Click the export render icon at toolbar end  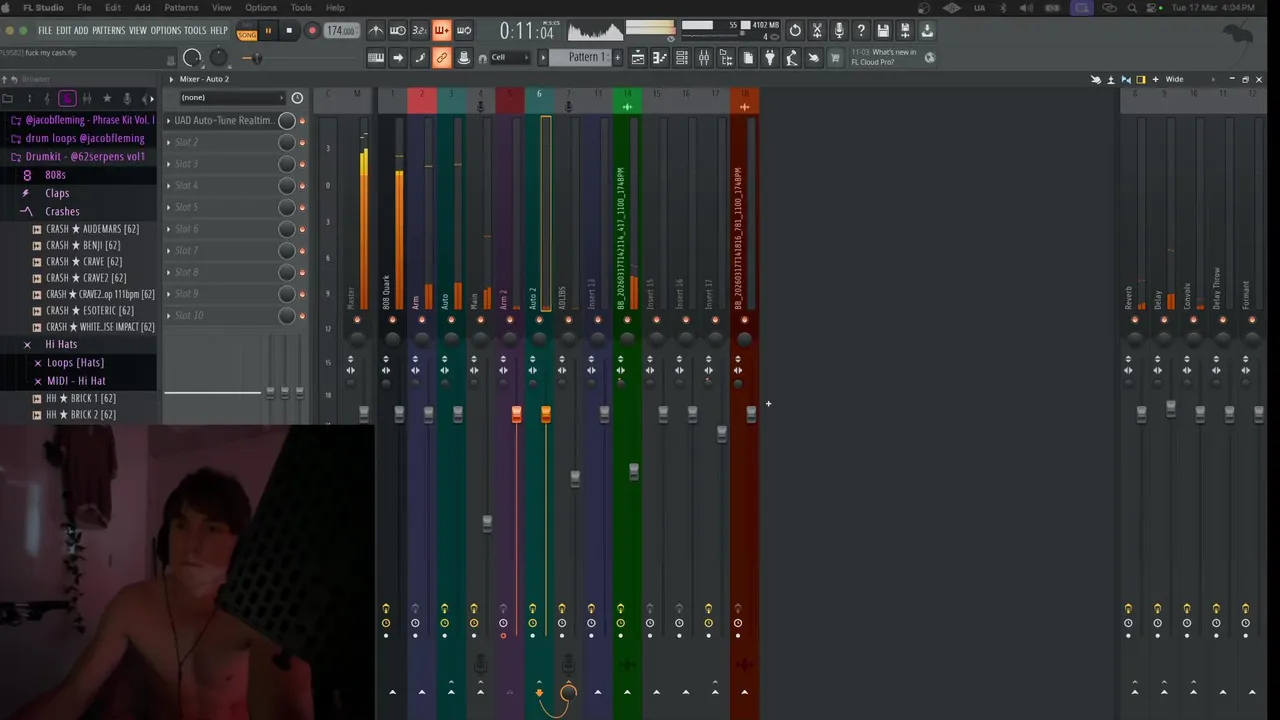[x=927, y=31]
